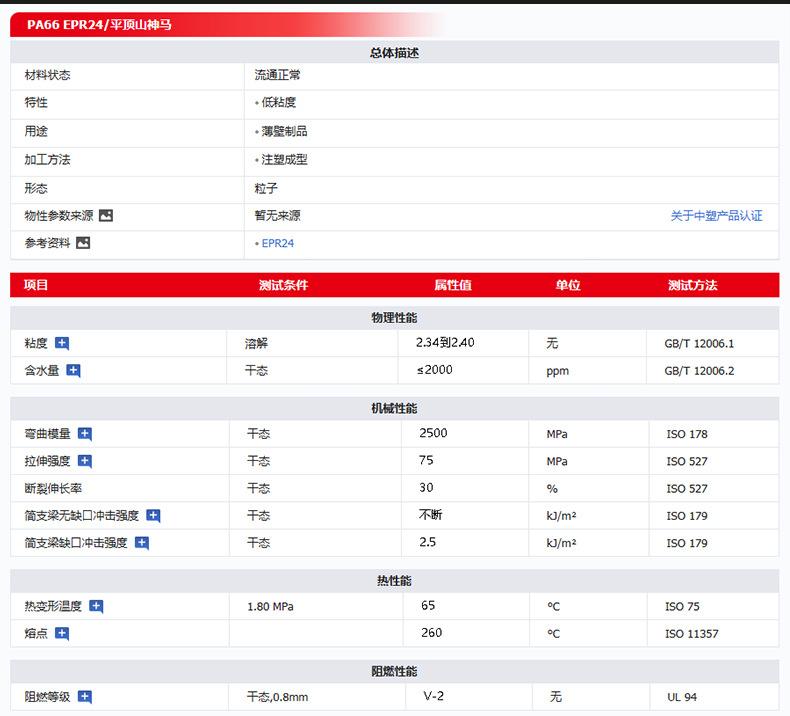Expand the plus icon next to 含水量
The image size is (790, 716).
(73, 371)
